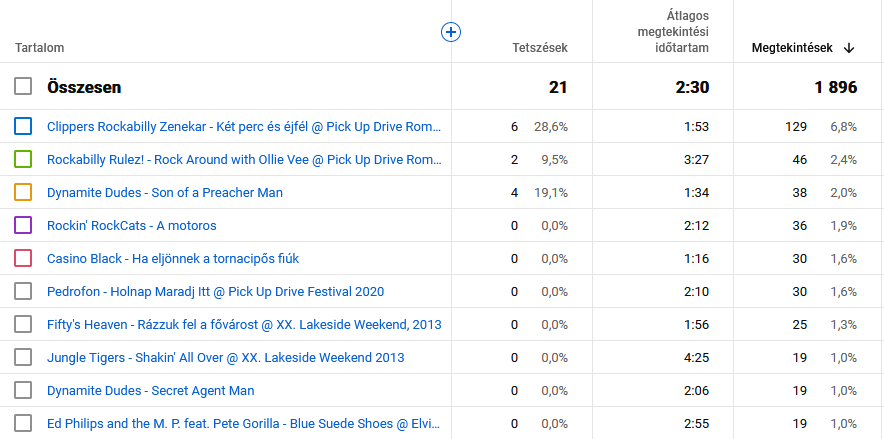Open Clippers Rockabilly Zenekar - Két perc és éjfél link

click(x=244, y=127)
